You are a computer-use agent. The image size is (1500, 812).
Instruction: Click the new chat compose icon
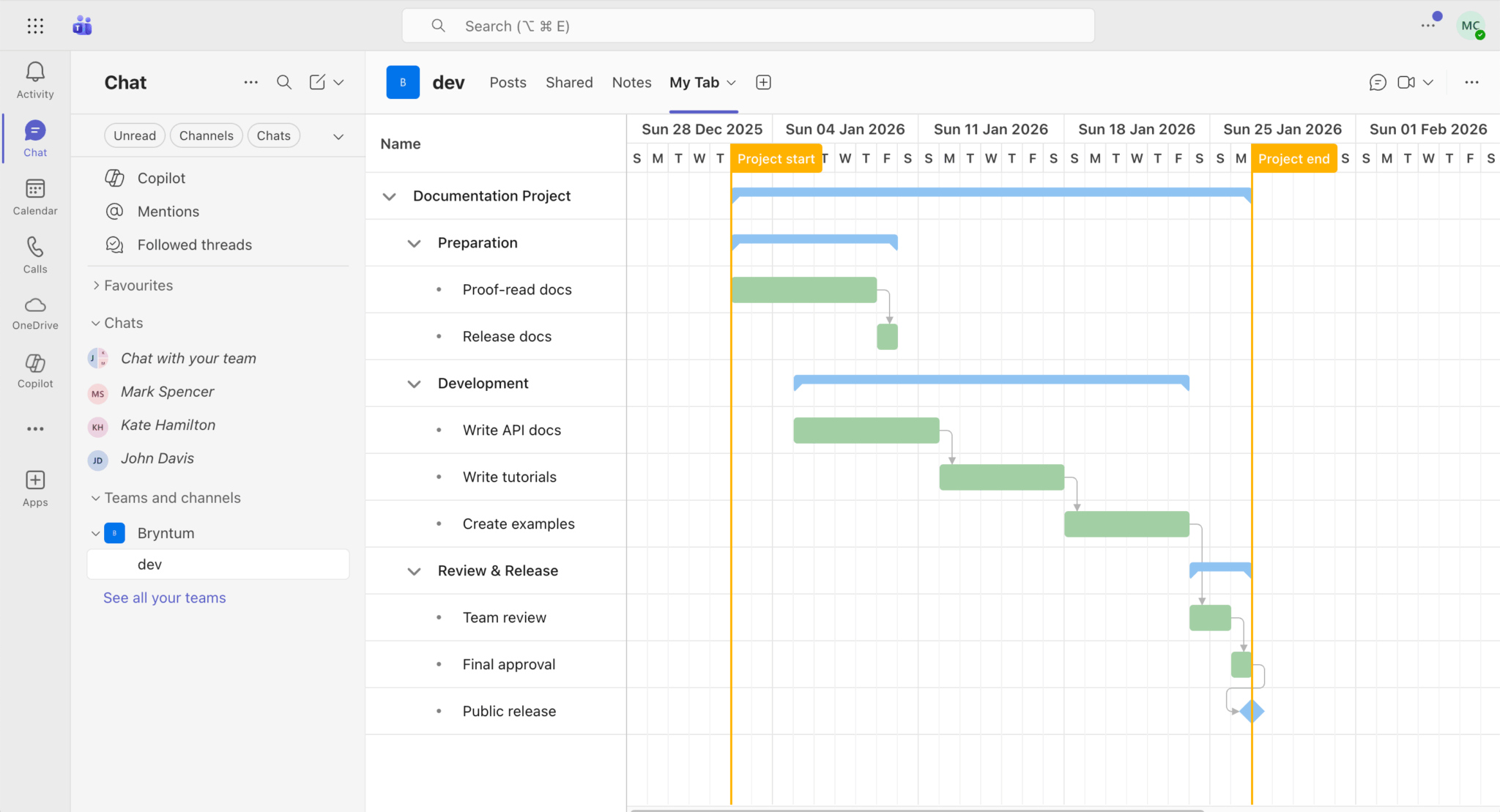(x=317, y=82)
